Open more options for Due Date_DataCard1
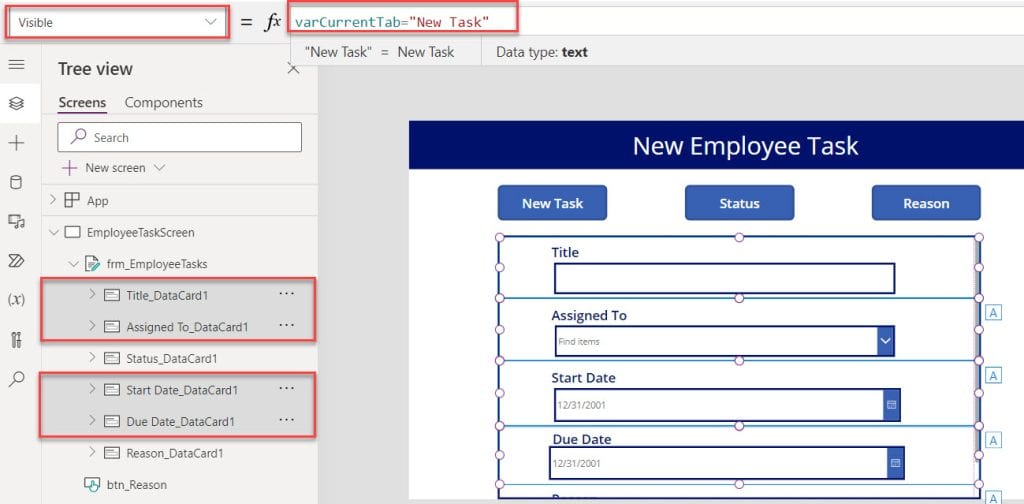This screenshot has height=504, width=1024. point(286,419)
